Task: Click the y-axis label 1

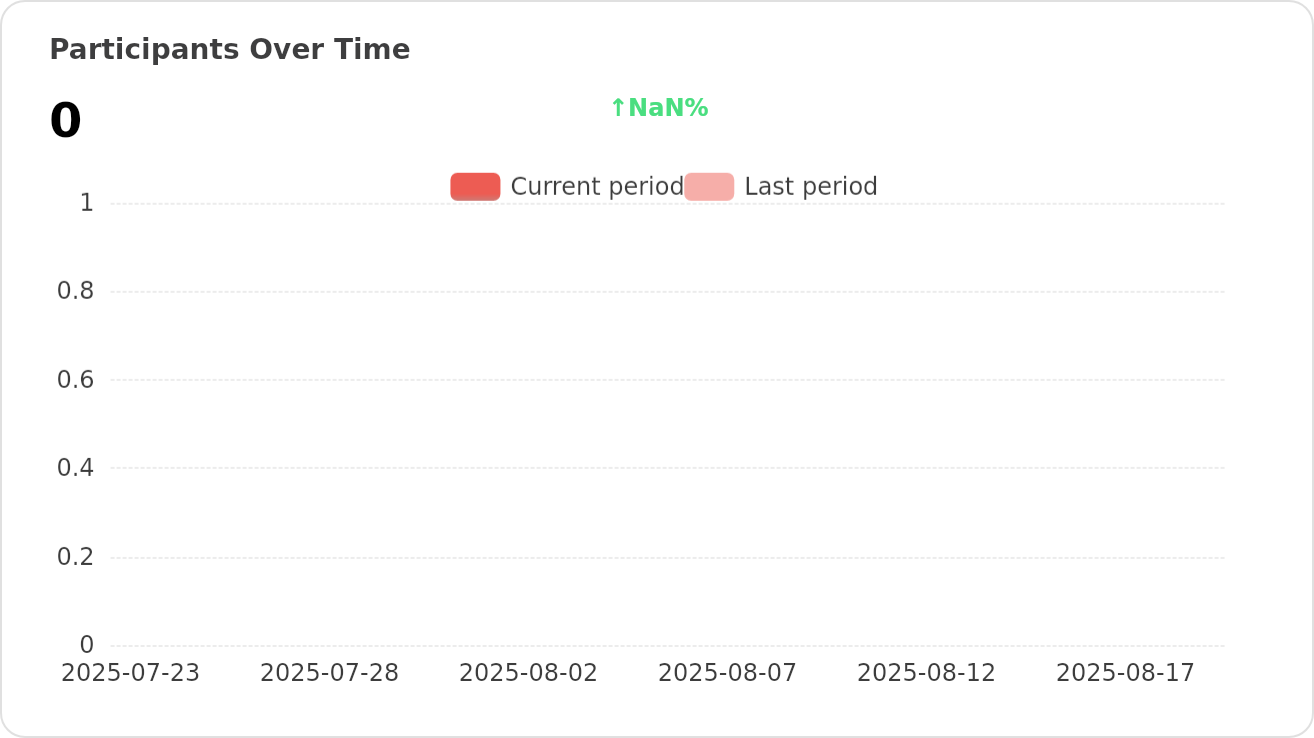Action: [87, 203]
